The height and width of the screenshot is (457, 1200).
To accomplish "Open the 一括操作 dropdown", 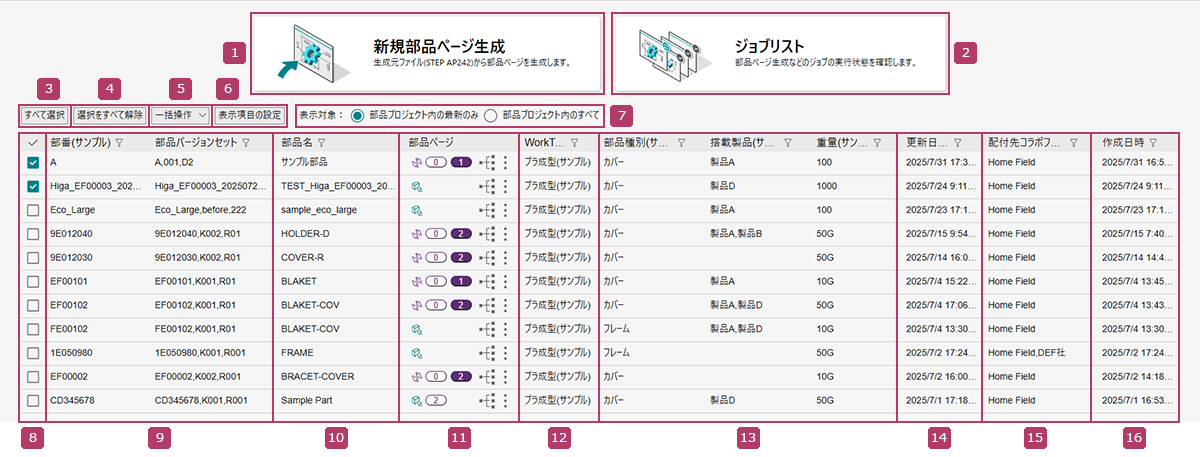I will click(x=180, y=115).
